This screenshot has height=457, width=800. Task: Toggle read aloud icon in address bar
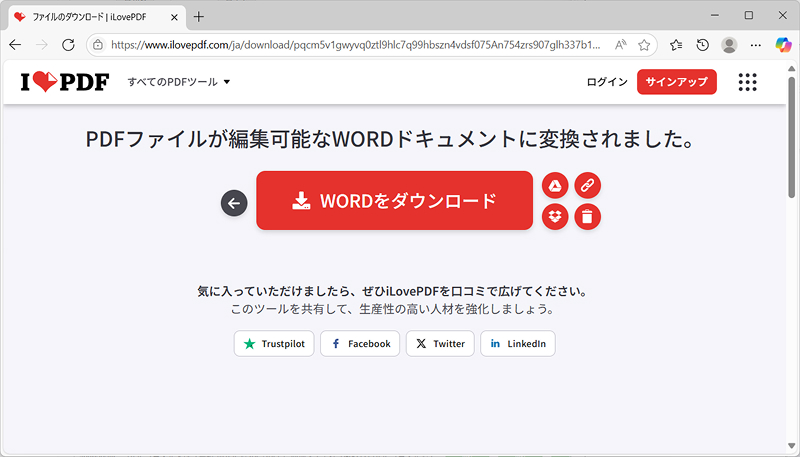(620, 45)
